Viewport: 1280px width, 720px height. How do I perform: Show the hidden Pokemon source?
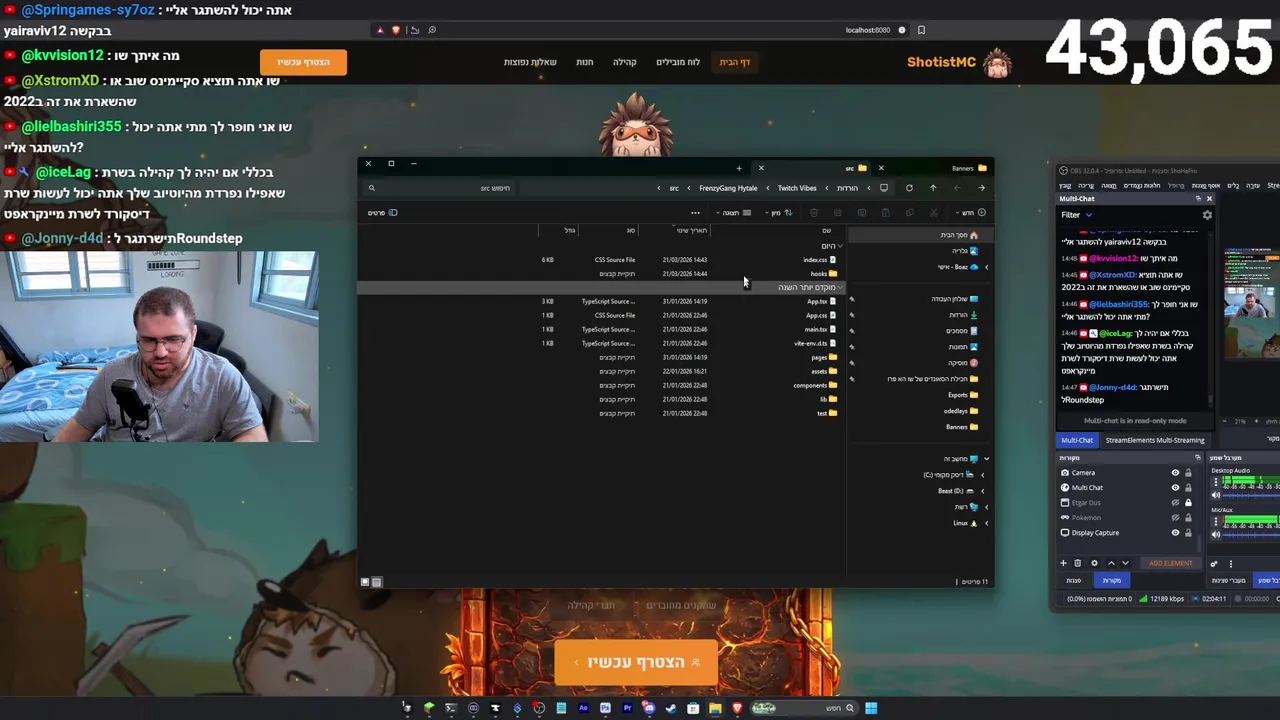point(1175,518)
